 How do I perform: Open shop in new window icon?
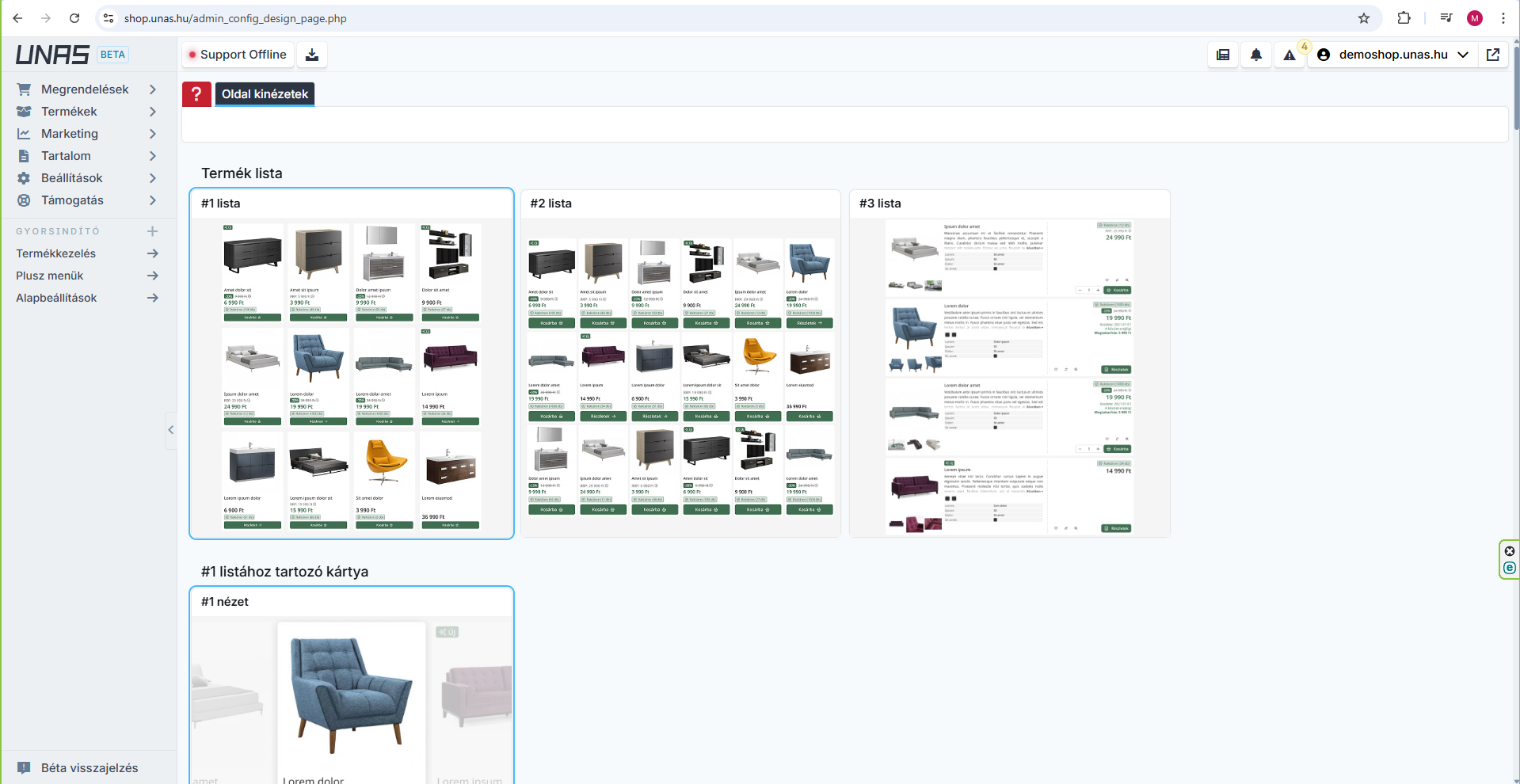[x=1493, y=55]
